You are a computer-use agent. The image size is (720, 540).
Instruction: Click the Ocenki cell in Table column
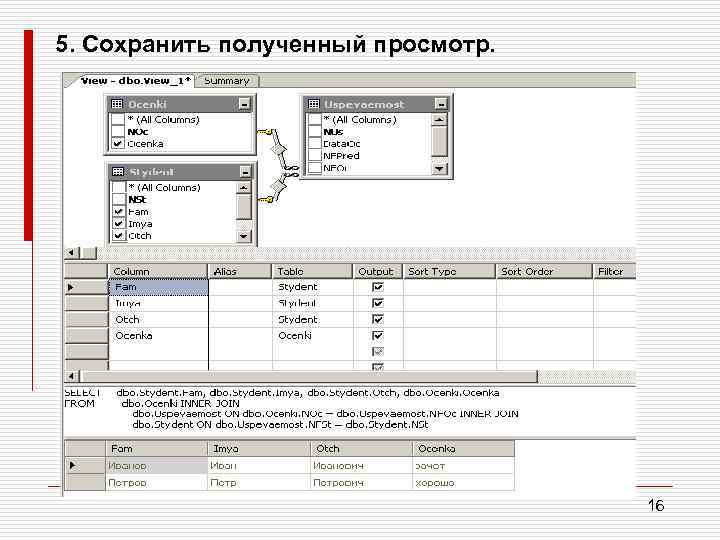(x=313, y=336)
